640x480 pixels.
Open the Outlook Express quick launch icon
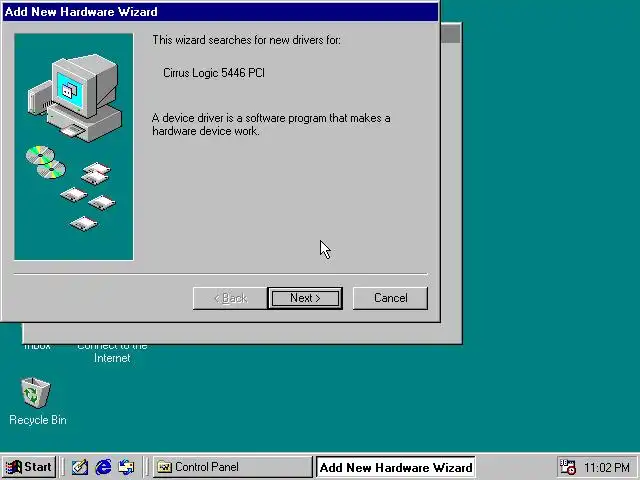[x=126, y=467]
